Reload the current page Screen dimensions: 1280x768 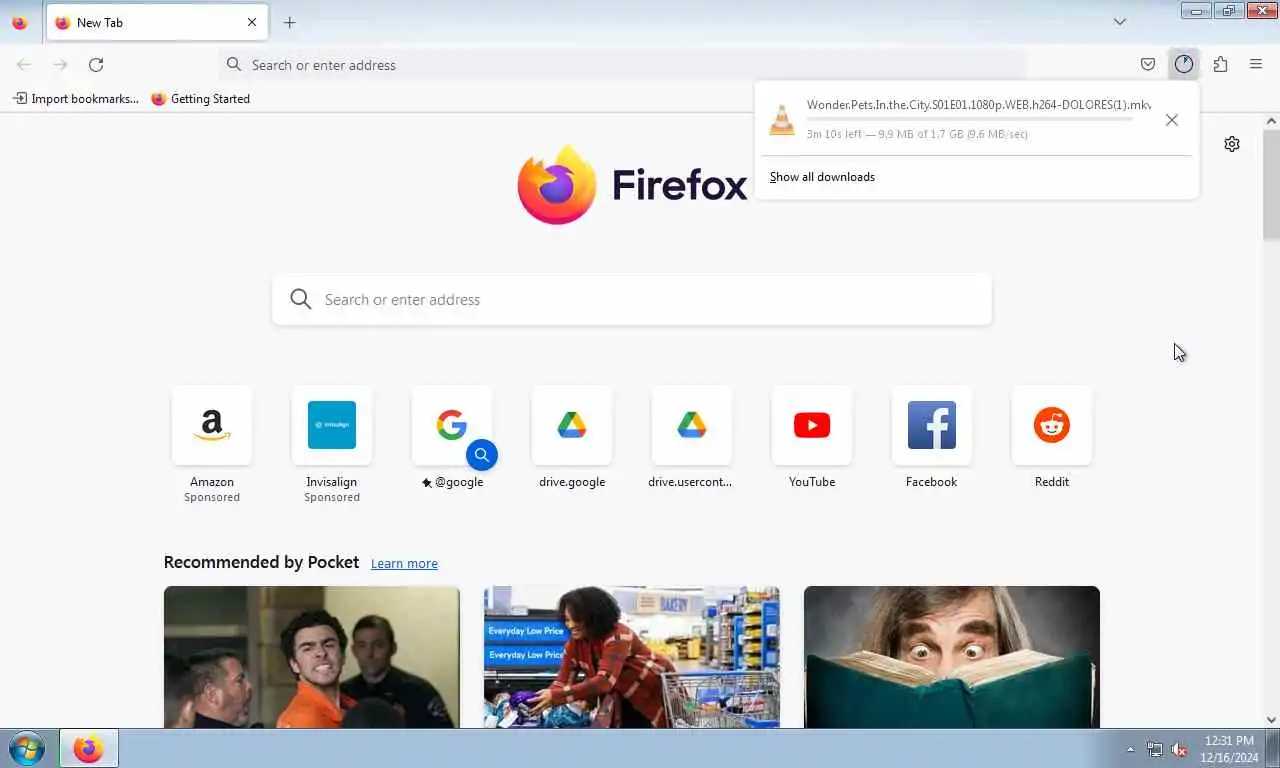[x=96, y=65]
